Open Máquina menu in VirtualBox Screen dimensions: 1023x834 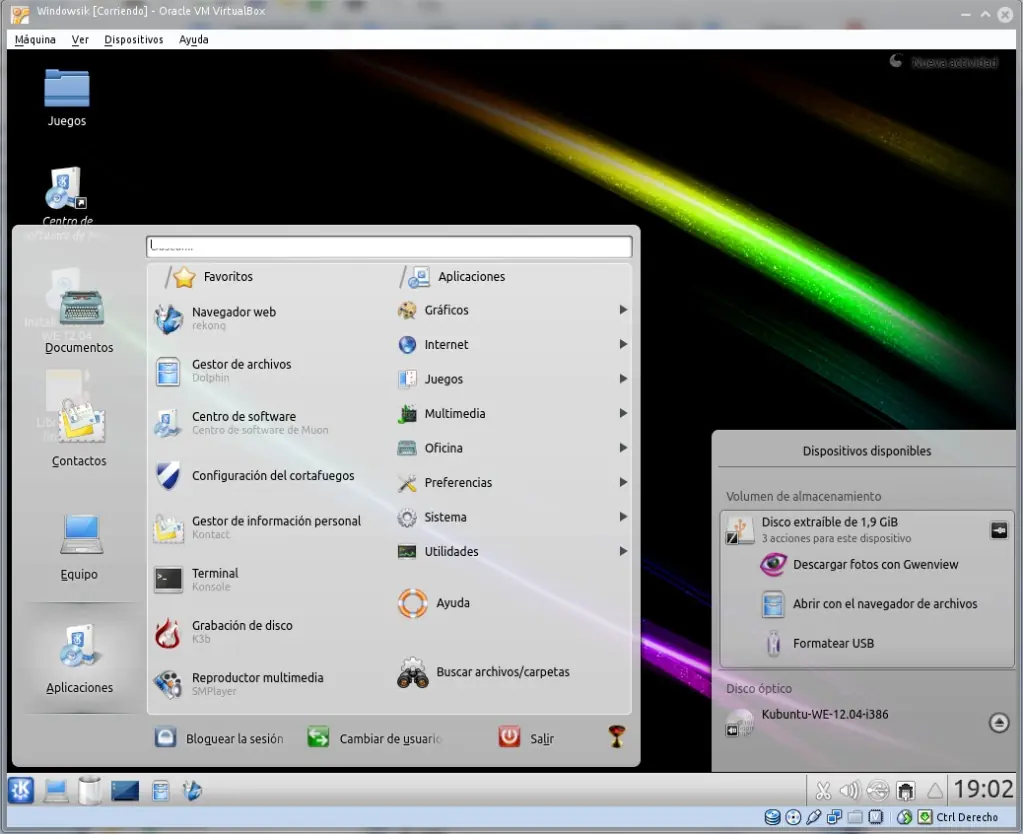[35, 39]
